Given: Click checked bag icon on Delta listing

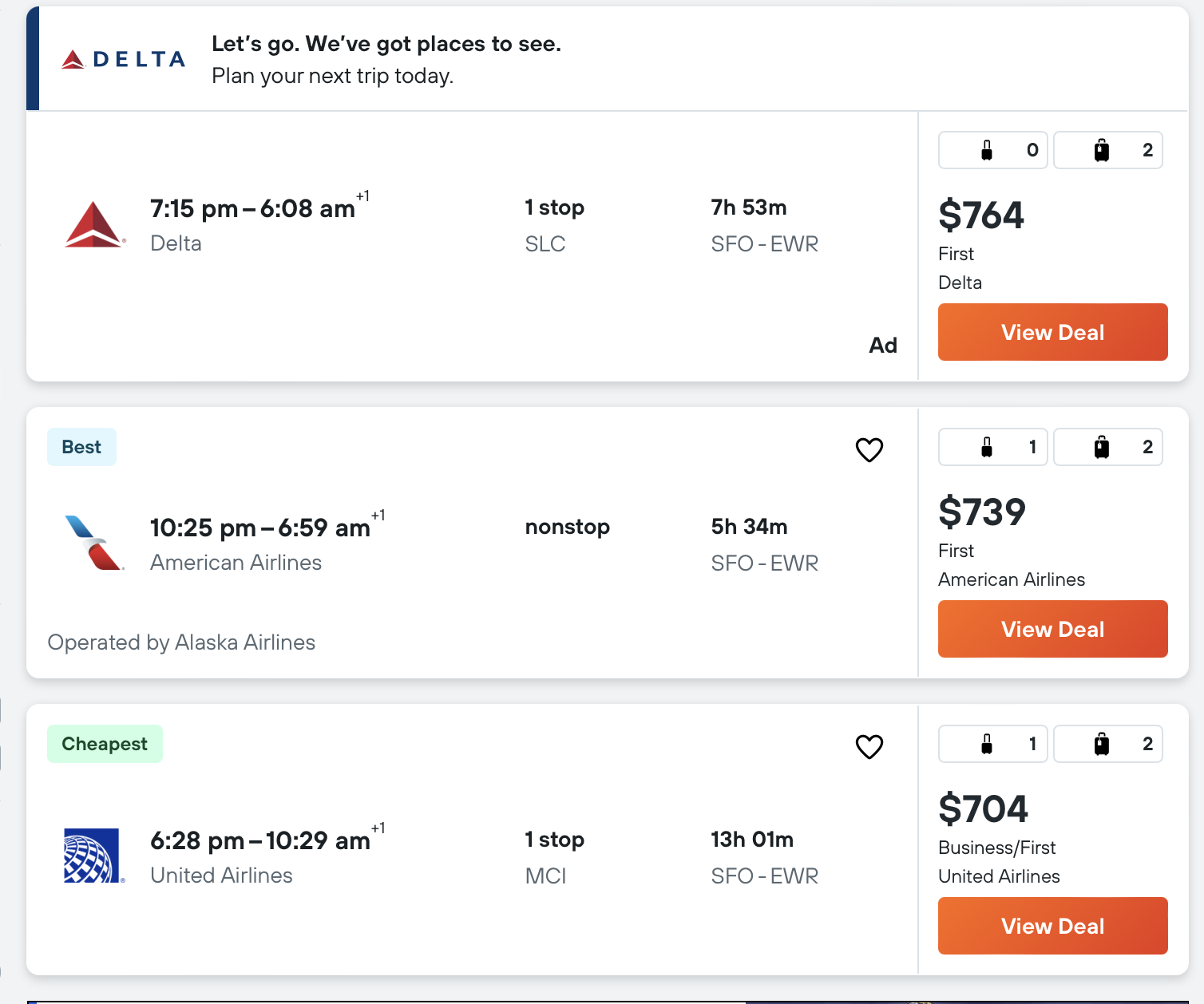Looking at the screenshot, I should [1102, 150].
